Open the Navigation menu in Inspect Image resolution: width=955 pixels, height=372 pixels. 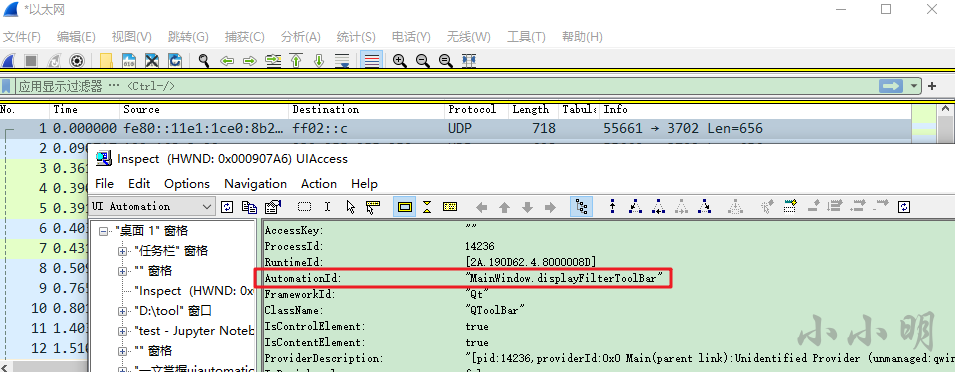pyautogui.click(x=255, y=184)
